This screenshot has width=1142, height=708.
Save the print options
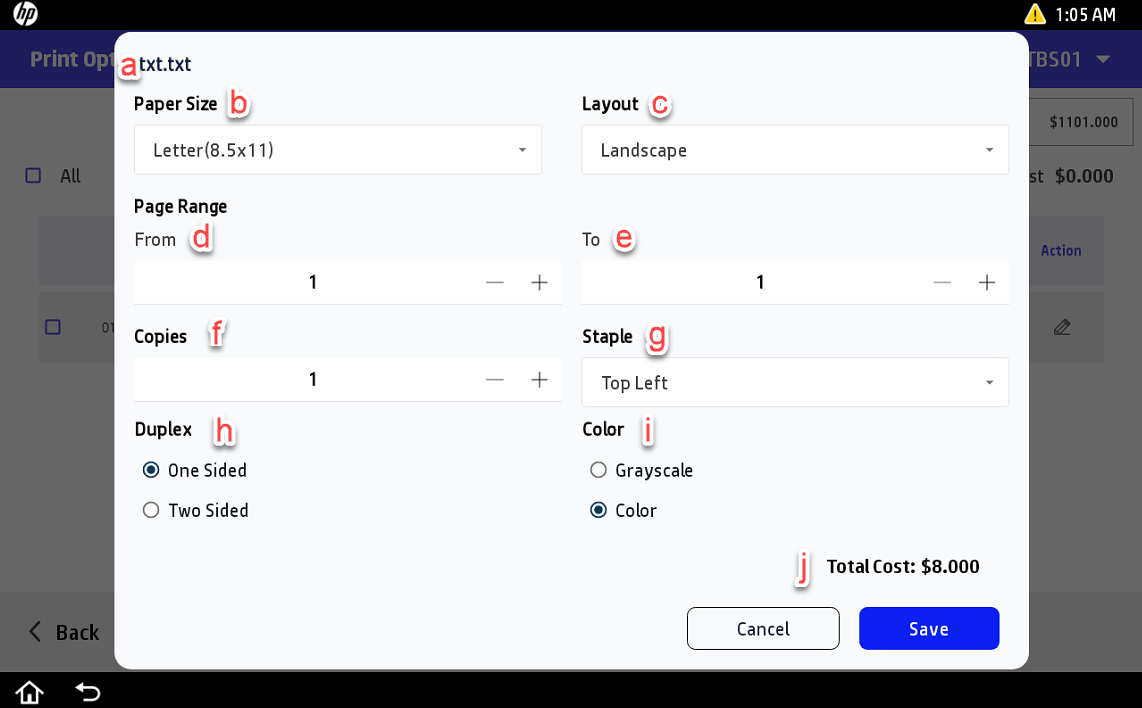click(x=928, y=629)
